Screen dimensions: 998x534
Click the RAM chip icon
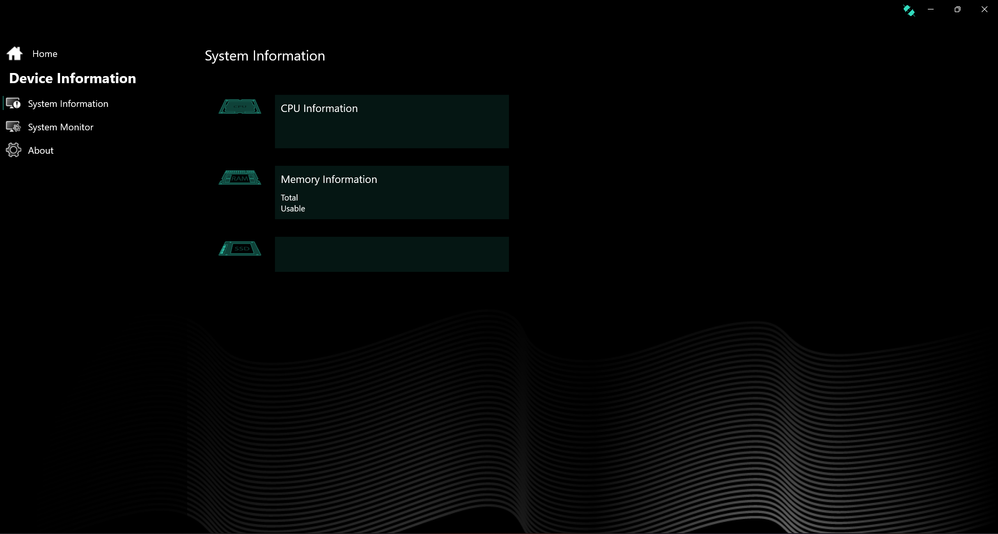[x=240, y=178]
